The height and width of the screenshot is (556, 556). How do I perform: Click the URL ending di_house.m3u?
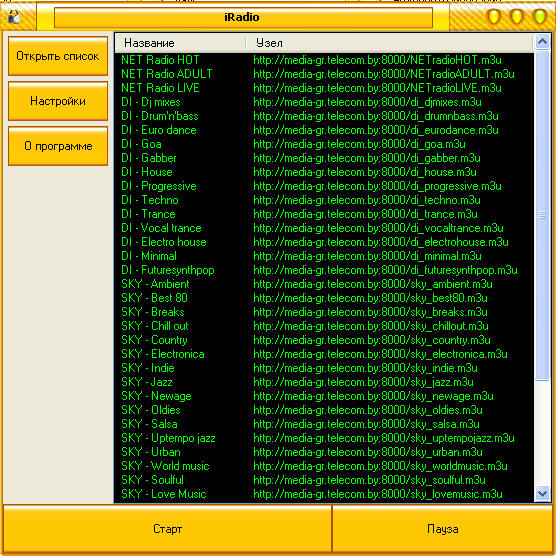365,172
